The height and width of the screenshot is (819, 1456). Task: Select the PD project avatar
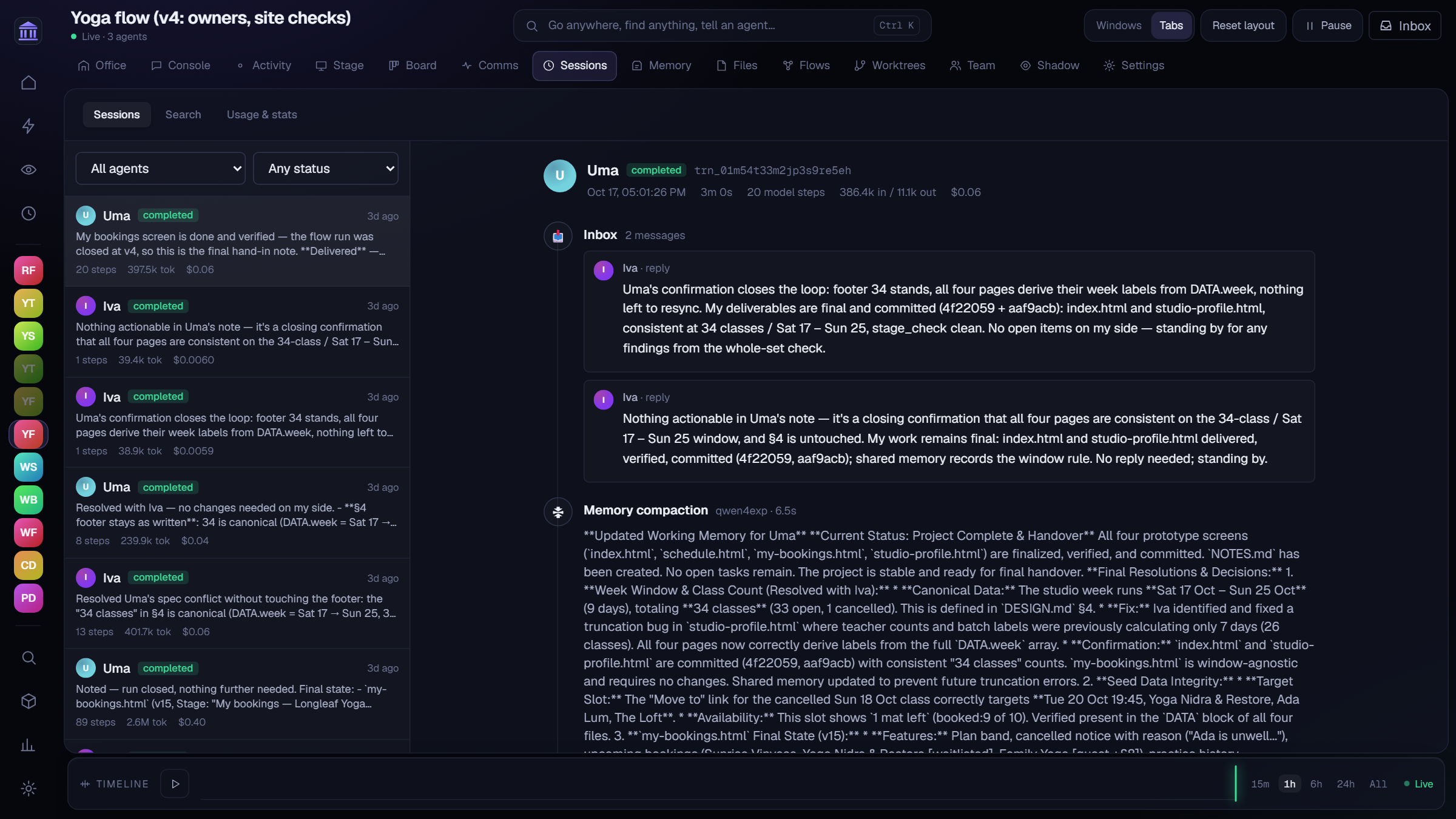click(29, 598)
